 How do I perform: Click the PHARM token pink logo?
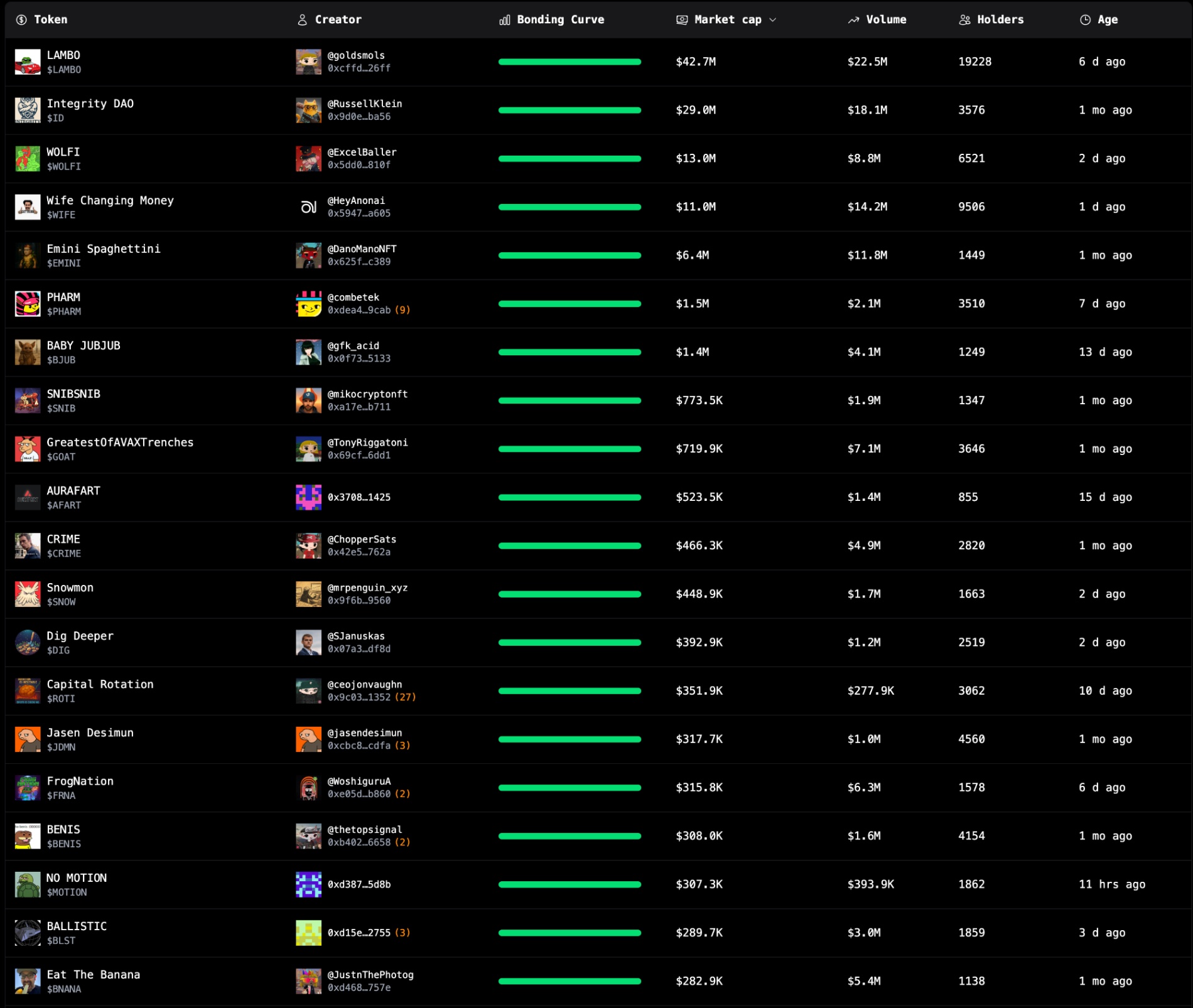pos(28,304)
